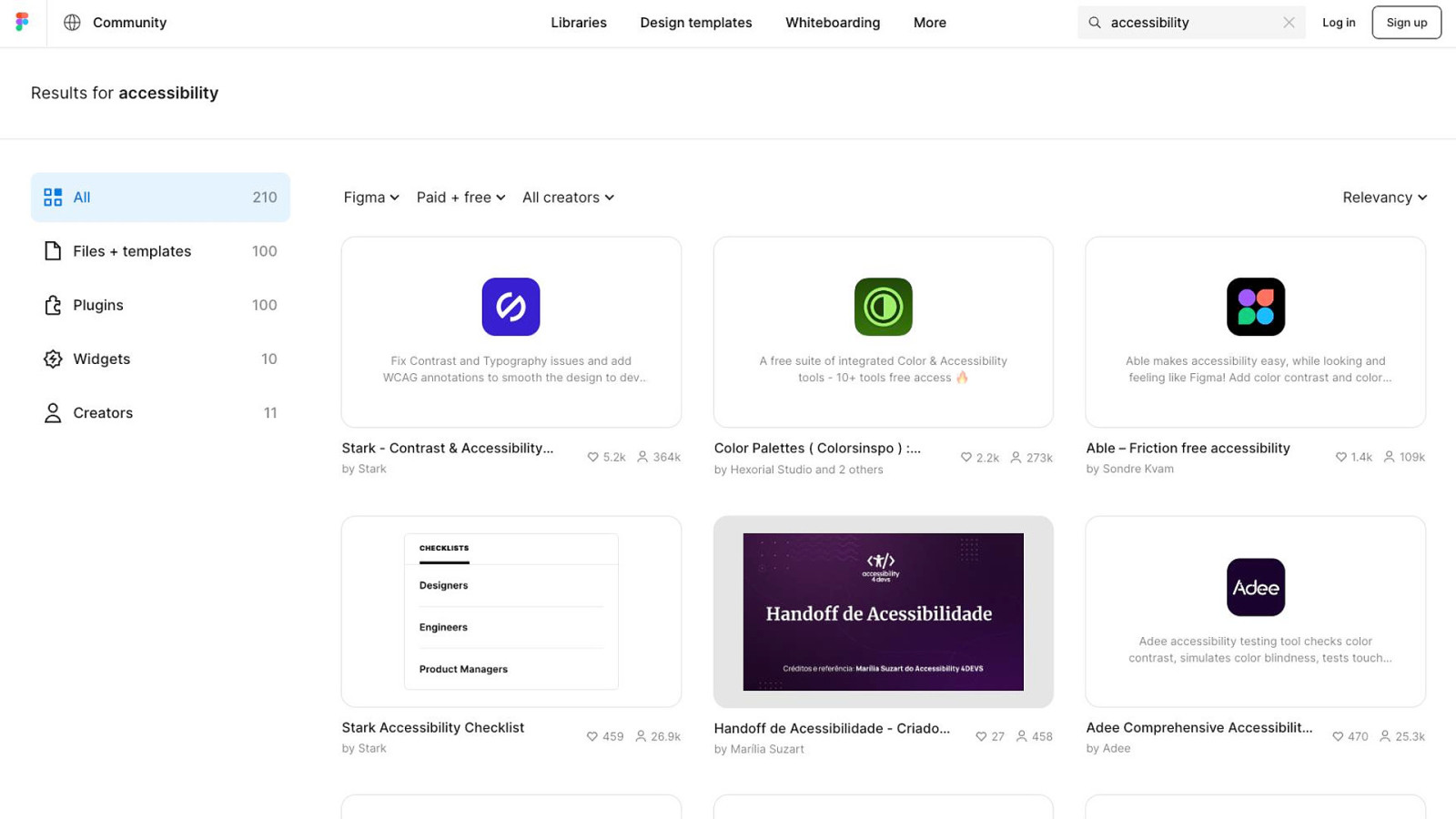Screen dimensions: 1456x819
Task: Open the Stark Accessibility Checklist thumbnail
Action: pos(511,612)
